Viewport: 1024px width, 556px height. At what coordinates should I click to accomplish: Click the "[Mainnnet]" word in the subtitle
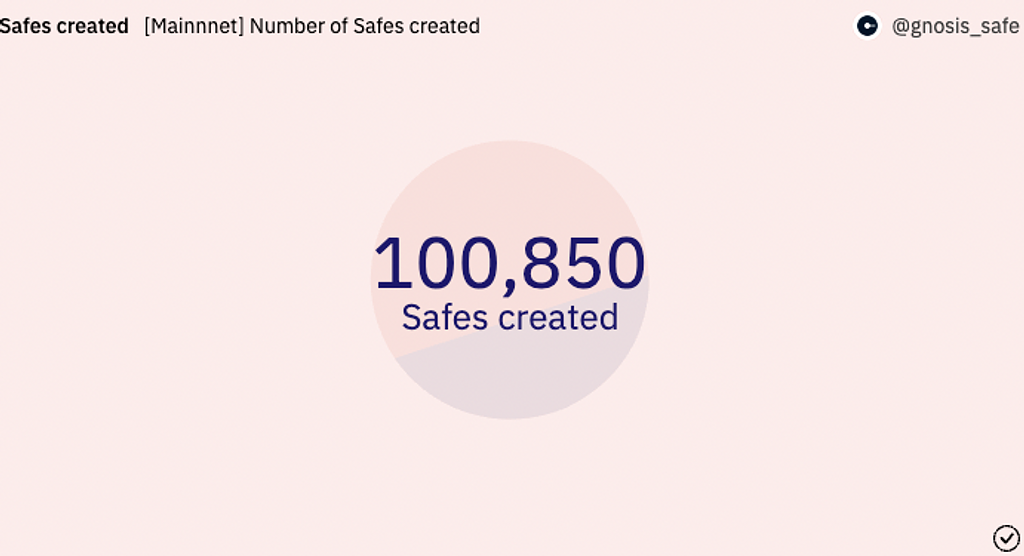coord(194,26)
